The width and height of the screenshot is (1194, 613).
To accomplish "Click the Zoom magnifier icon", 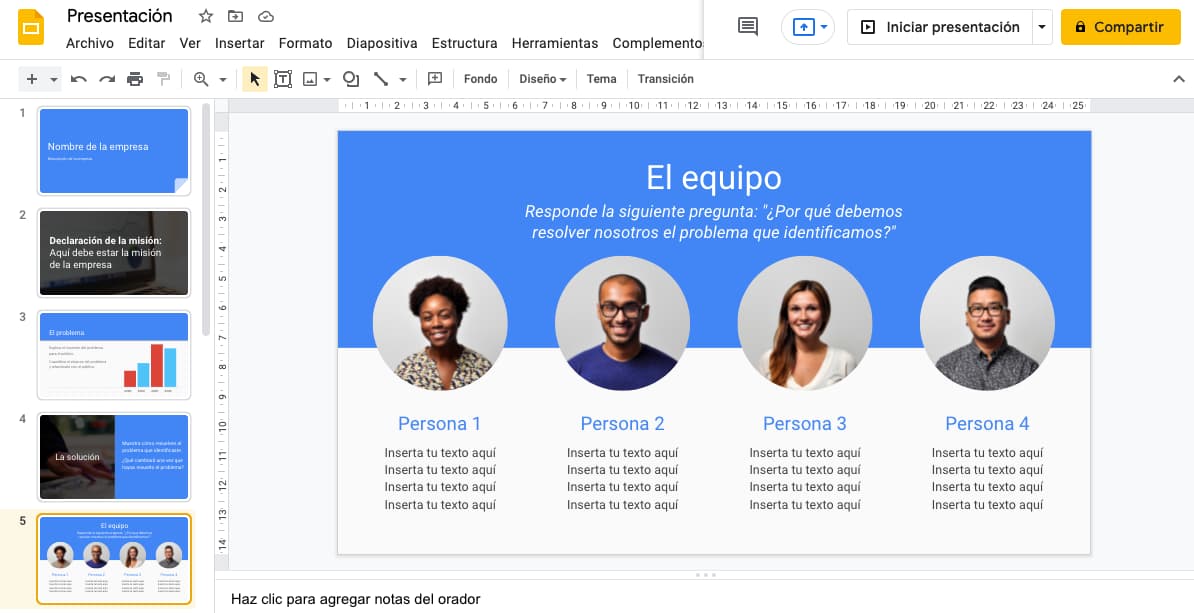I will 199,78.
